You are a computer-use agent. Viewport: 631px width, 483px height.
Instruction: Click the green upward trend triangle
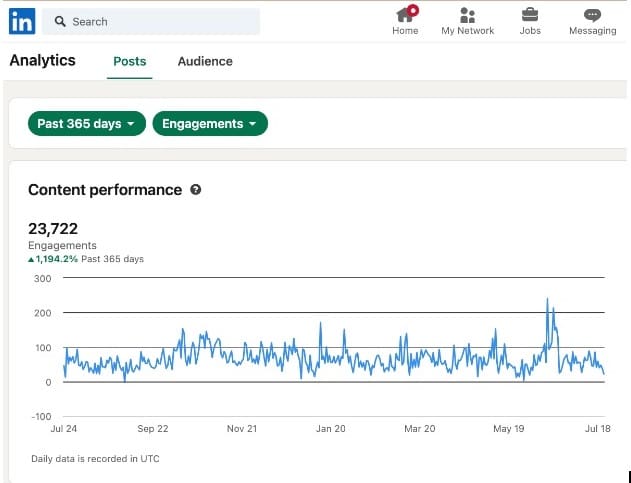[x=31, y=259]
